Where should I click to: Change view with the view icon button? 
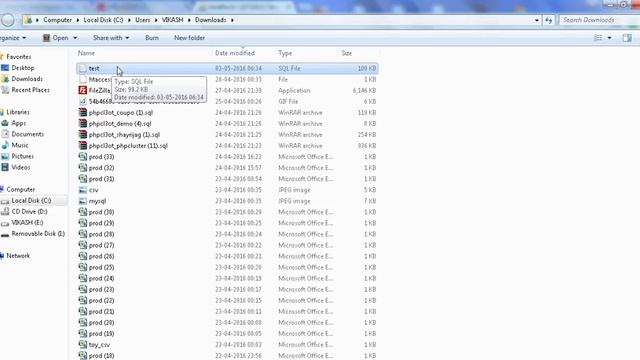[x=598, y=38]
